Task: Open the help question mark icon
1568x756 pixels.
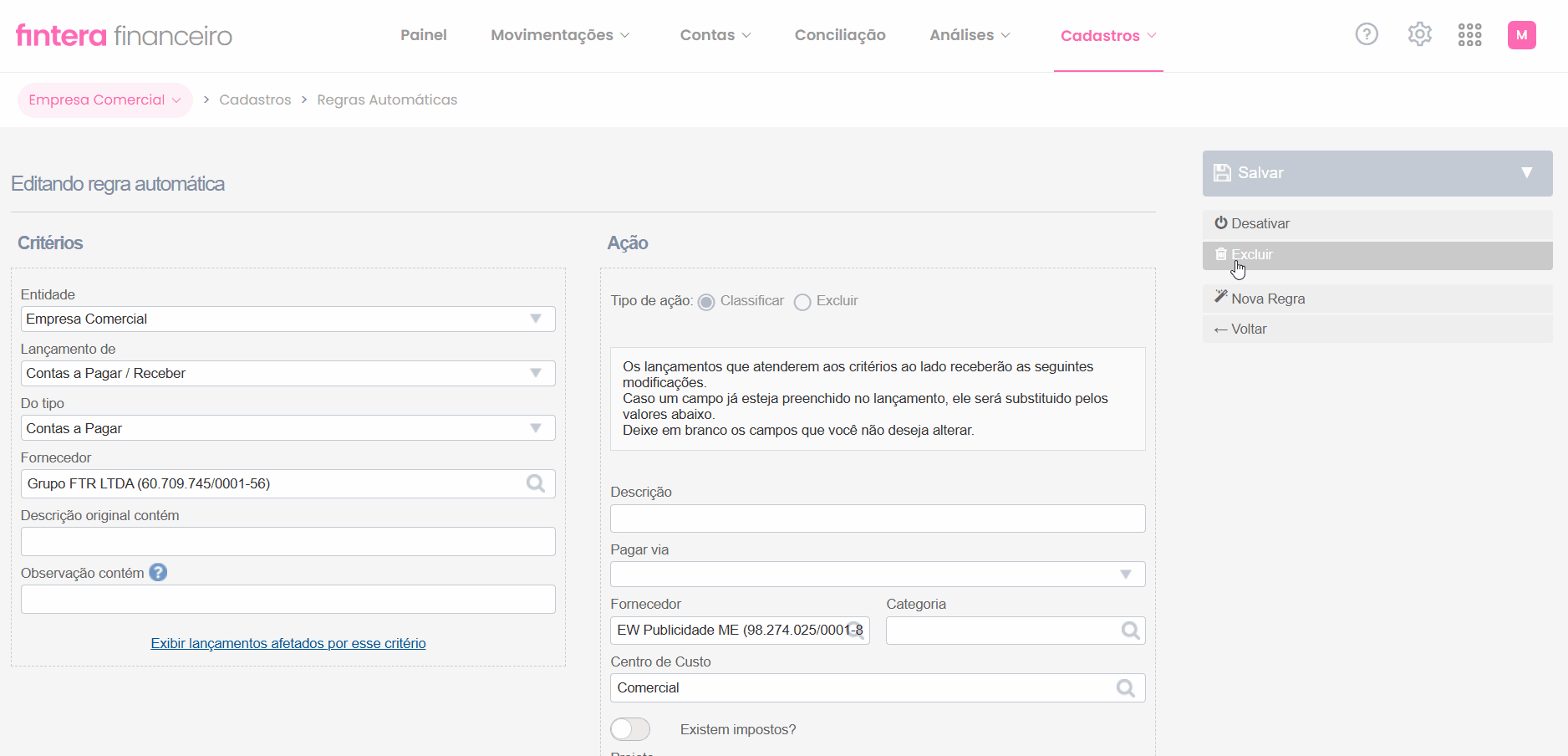Action: (x=1367, y=34)
